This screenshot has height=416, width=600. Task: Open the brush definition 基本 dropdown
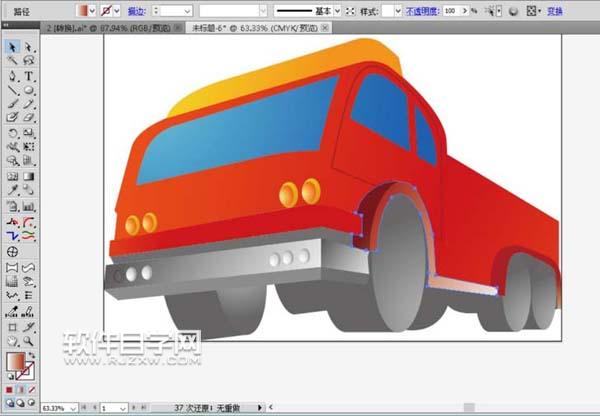click(x=337, y=11)
